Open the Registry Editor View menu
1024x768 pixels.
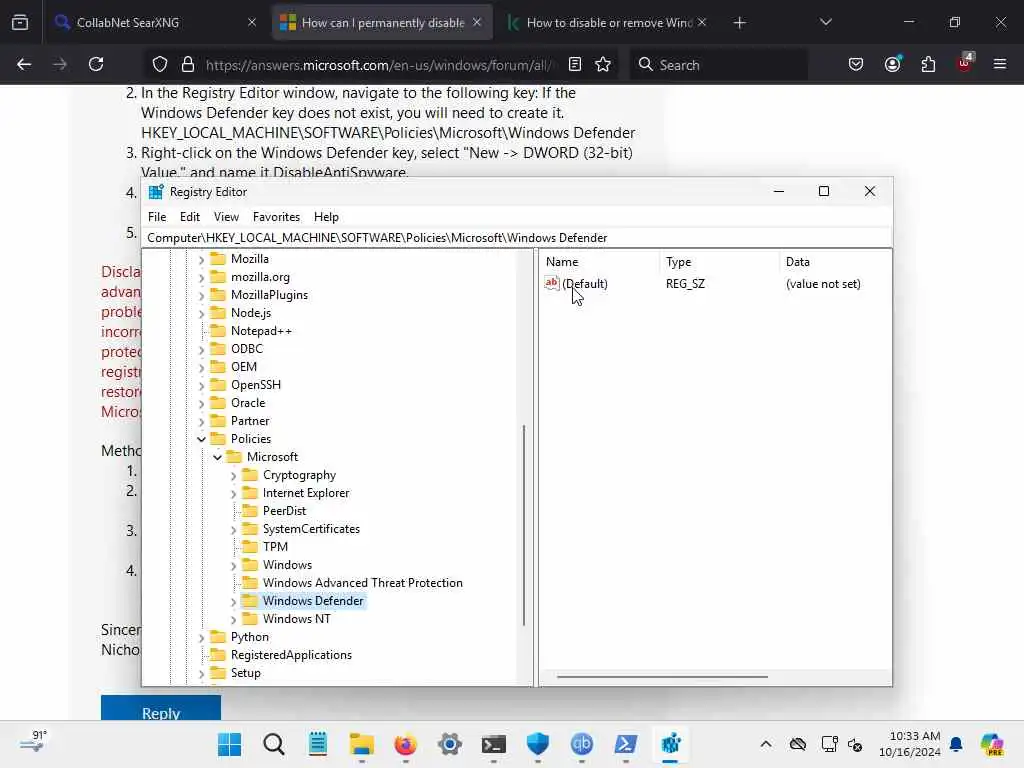(x=226, y=217)
